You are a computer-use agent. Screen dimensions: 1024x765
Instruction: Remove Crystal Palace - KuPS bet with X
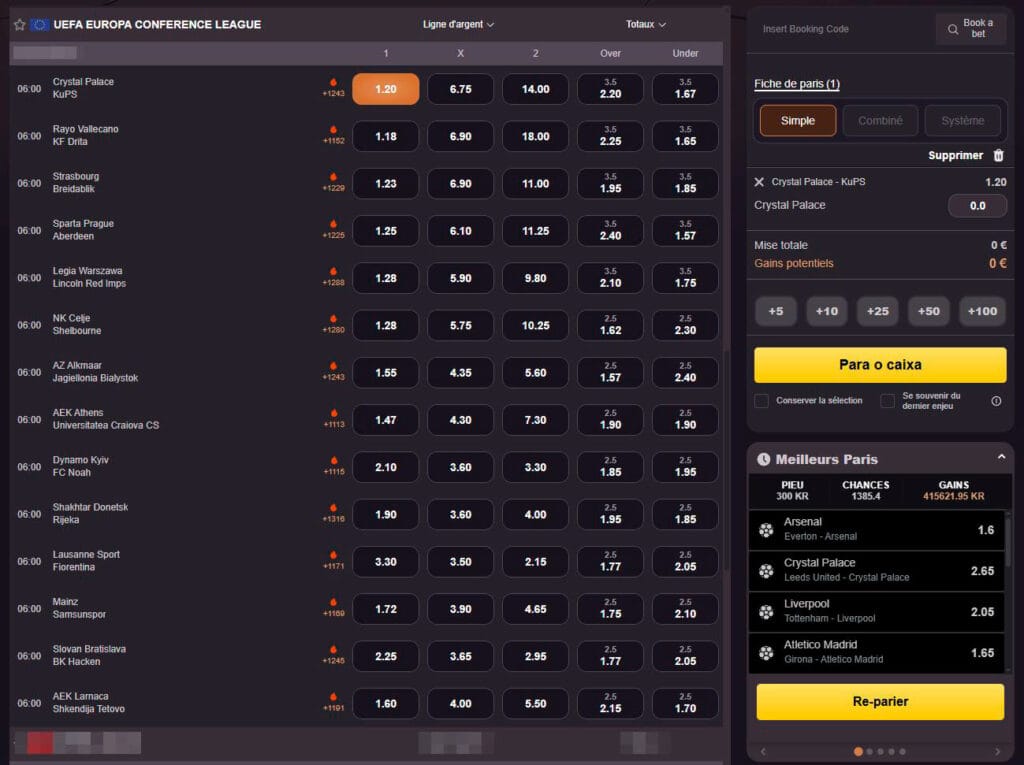pyautogui.click(x=759, y=182)
